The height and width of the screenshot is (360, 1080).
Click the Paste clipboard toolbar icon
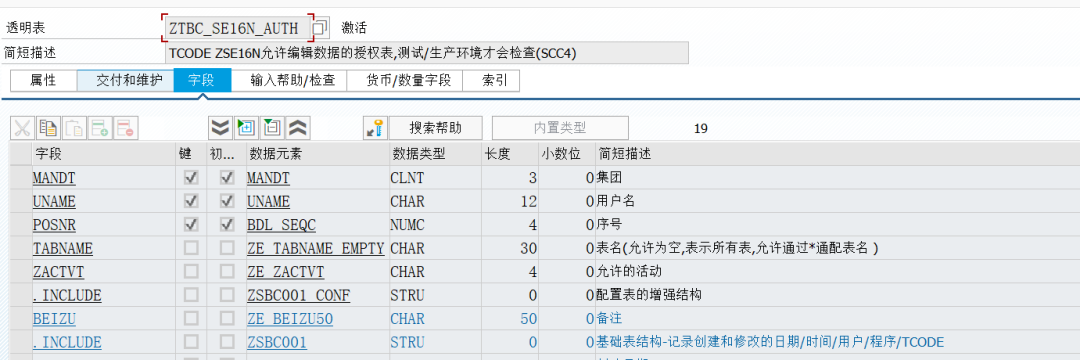point(74,128)
